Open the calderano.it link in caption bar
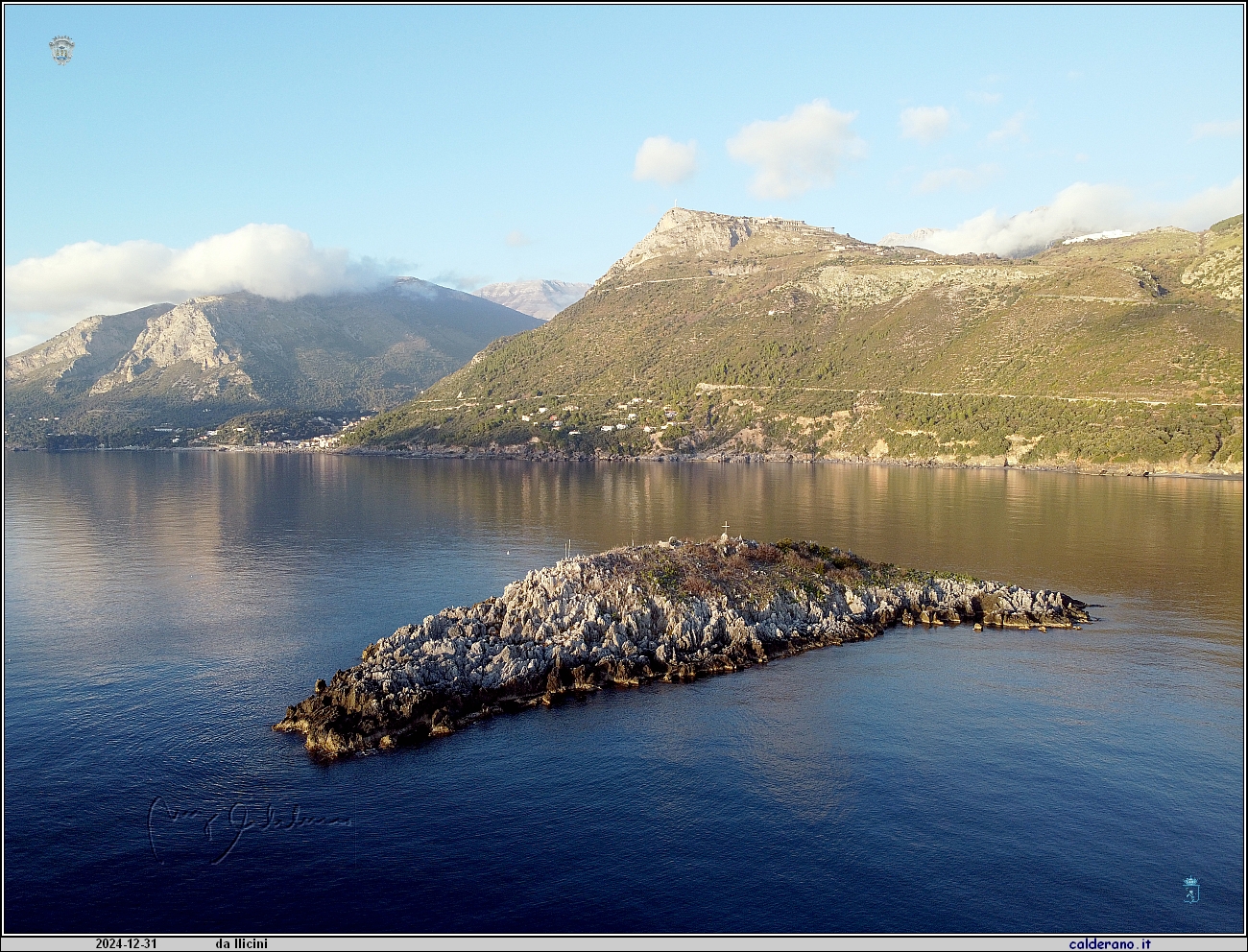The image size is (1248, 952). tap(1110, 944)
